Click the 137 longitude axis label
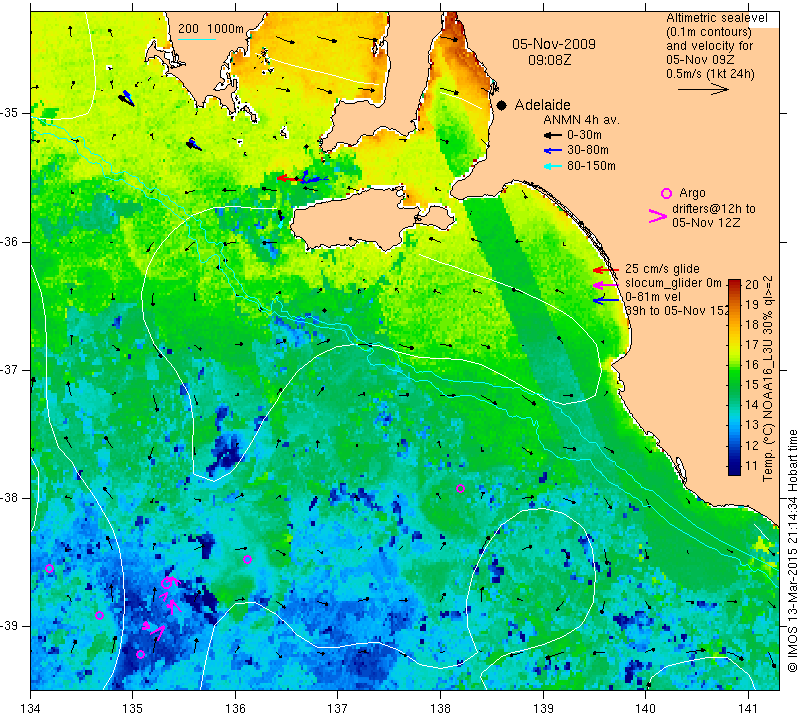Image resolution: width=800 pixels, height=720 pixels. (337, 709)
